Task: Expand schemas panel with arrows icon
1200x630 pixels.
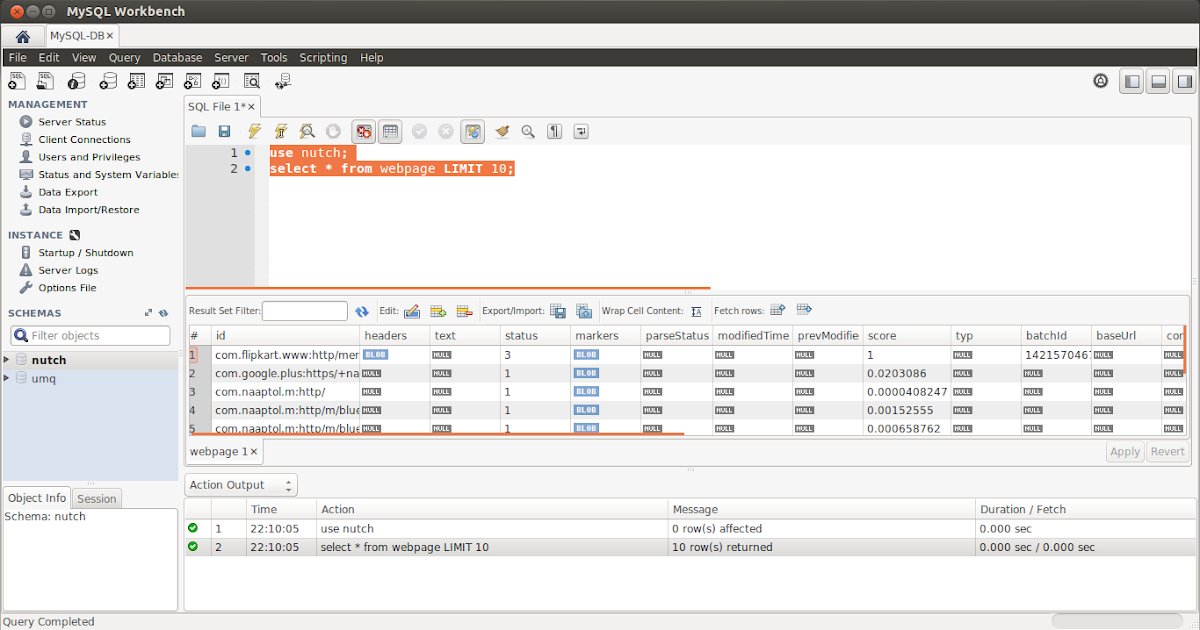Action: coord(149,313)
